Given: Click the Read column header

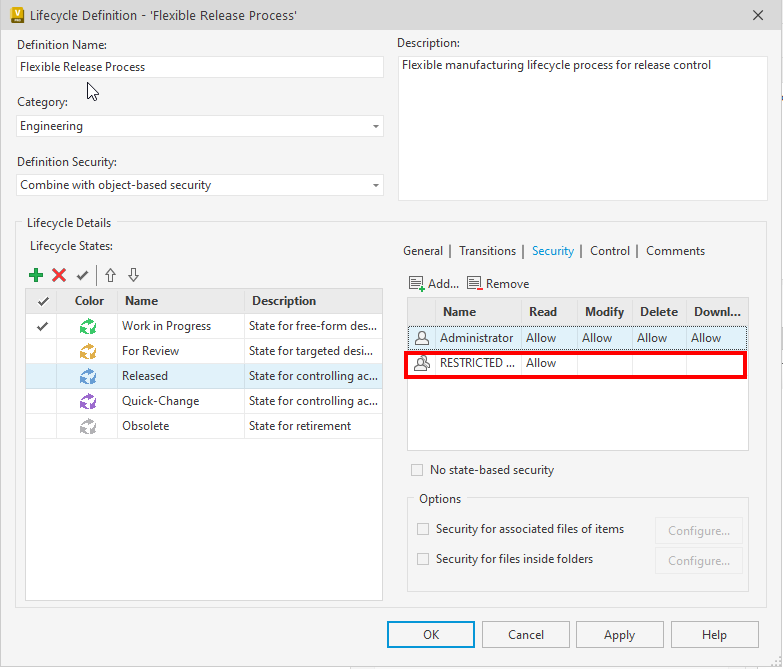Looking at the screenshot, I should tap(549, 312).
